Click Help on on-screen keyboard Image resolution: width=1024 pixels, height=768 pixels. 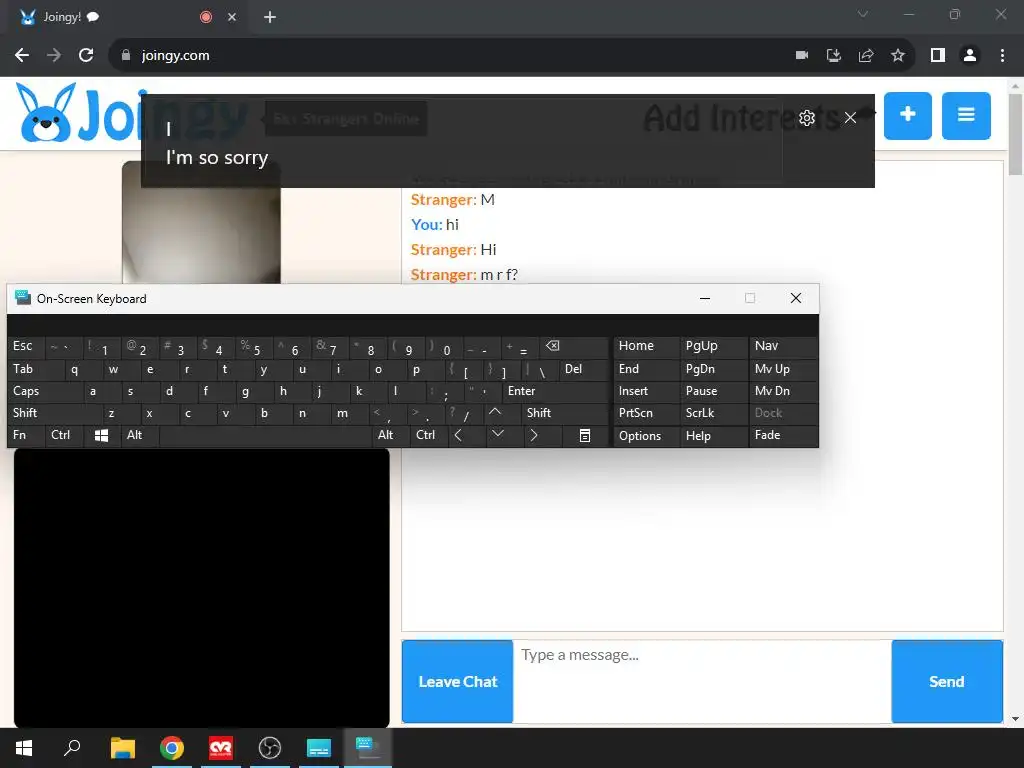point(714,436)
